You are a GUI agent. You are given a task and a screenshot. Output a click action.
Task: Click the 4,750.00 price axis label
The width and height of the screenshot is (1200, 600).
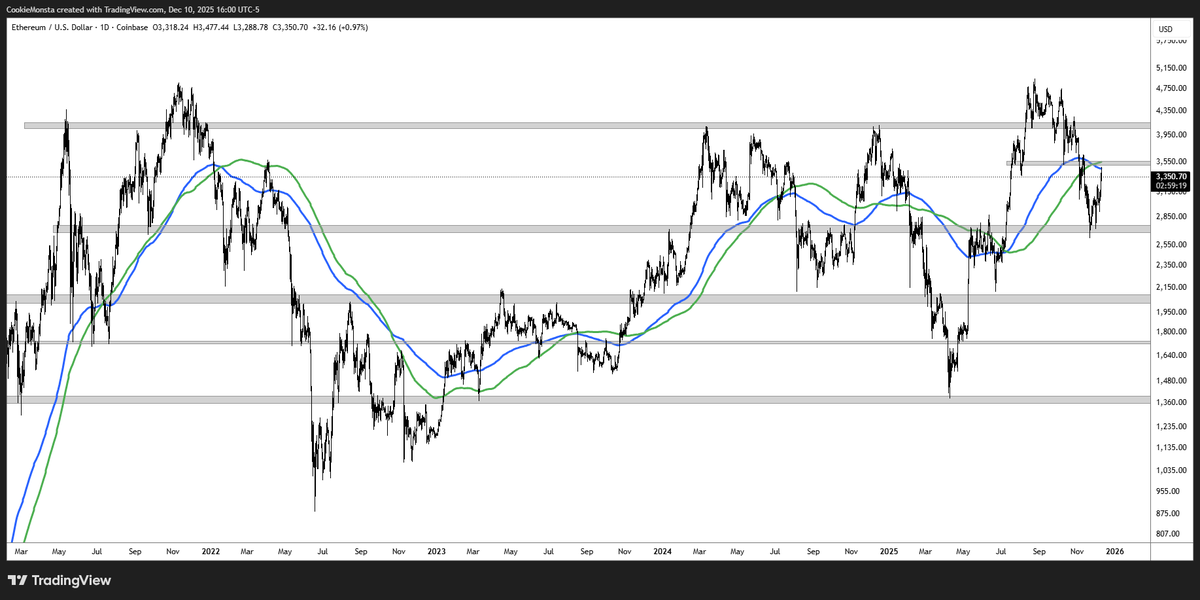1170,89
